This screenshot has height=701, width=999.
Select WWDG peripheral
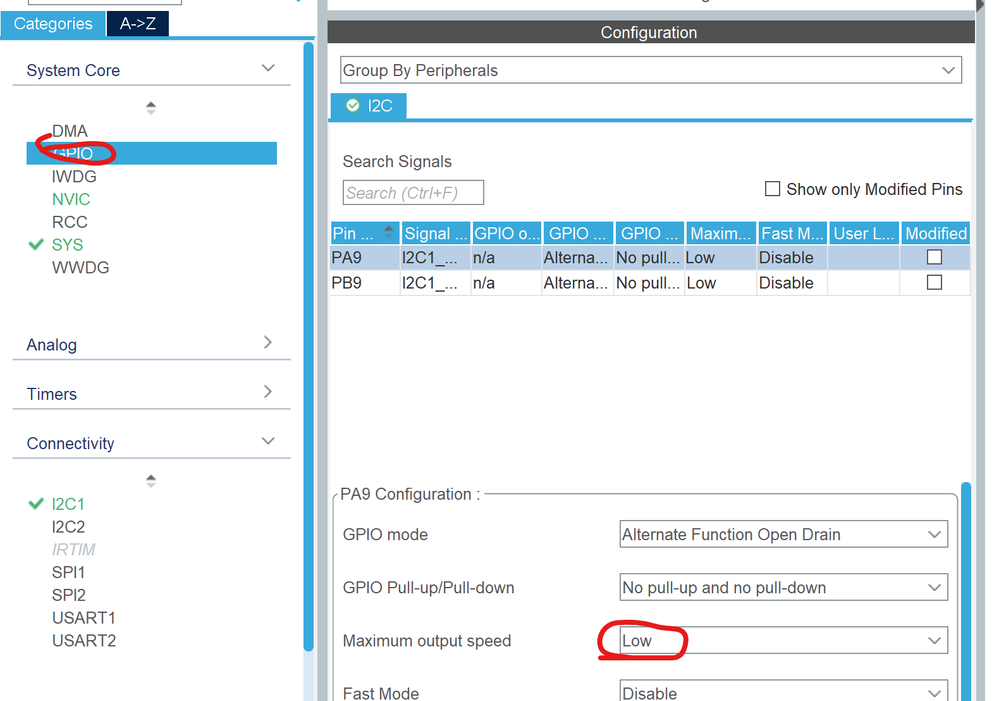click(x=80, y=268)
